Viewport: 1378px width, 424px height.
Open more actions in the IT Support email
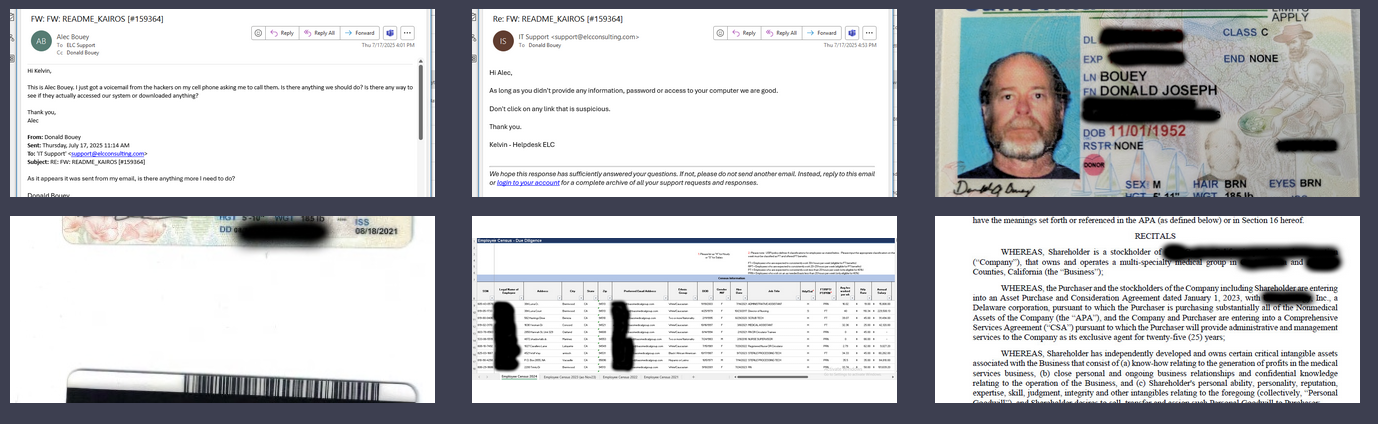[867, 33]
